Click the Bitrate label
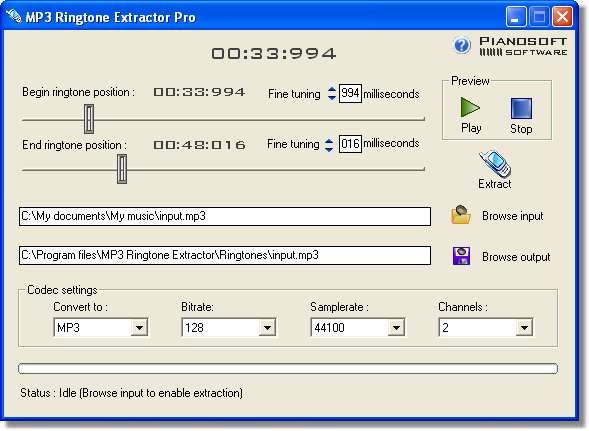589x431 pixels. 197,307
